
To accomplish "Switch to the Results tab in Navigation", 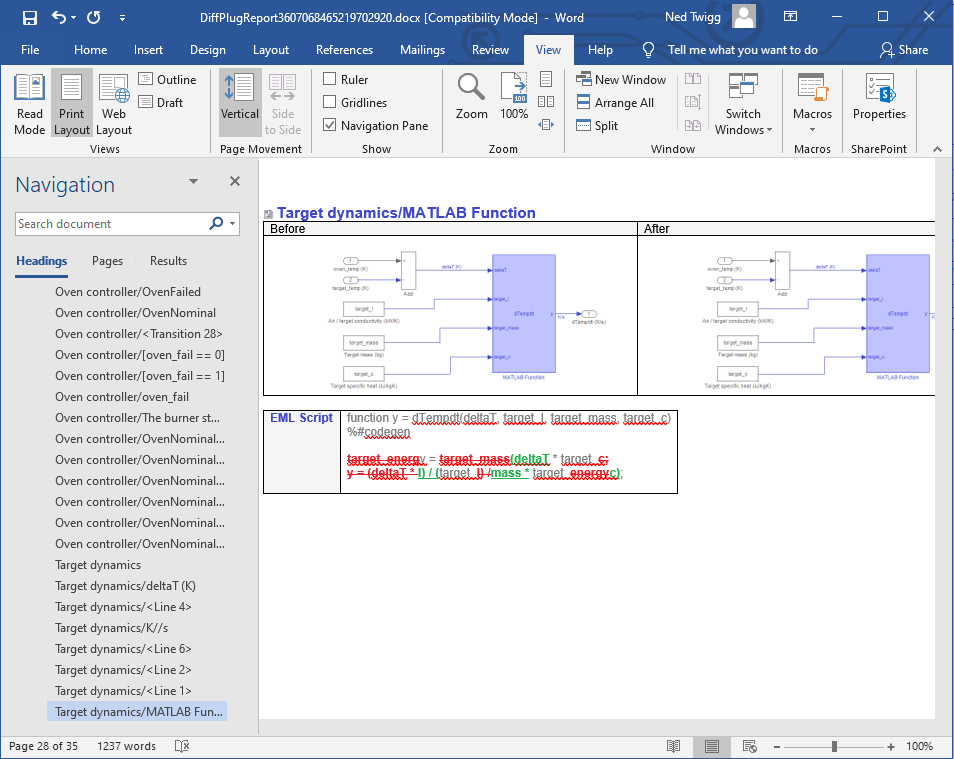I will [169, 261].
